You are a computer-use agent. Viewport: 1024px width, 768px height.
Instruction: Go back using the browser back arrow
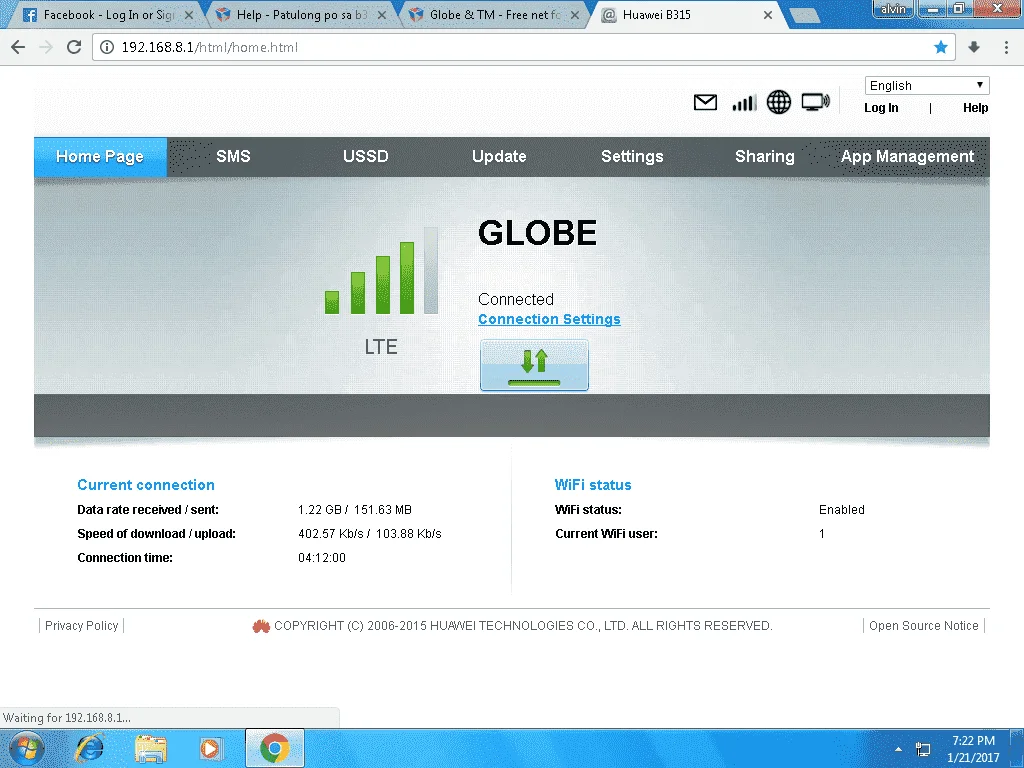(x=18, y=47)
